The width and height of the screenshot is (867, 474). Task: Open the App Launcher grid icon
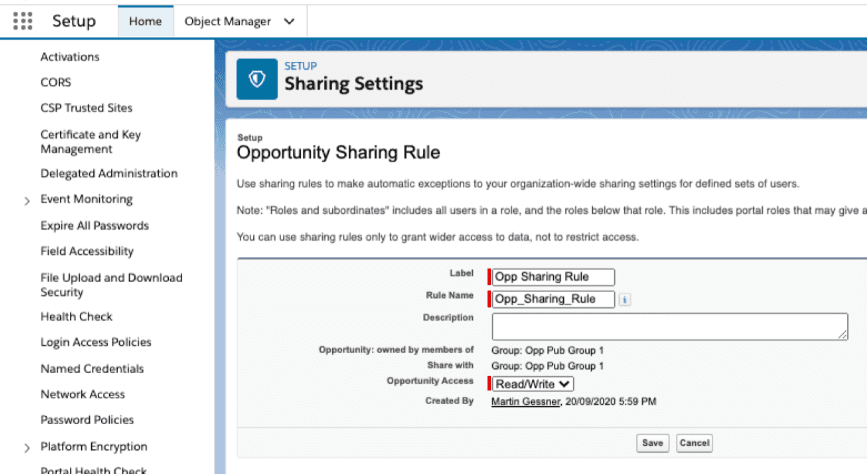point(22,21)
